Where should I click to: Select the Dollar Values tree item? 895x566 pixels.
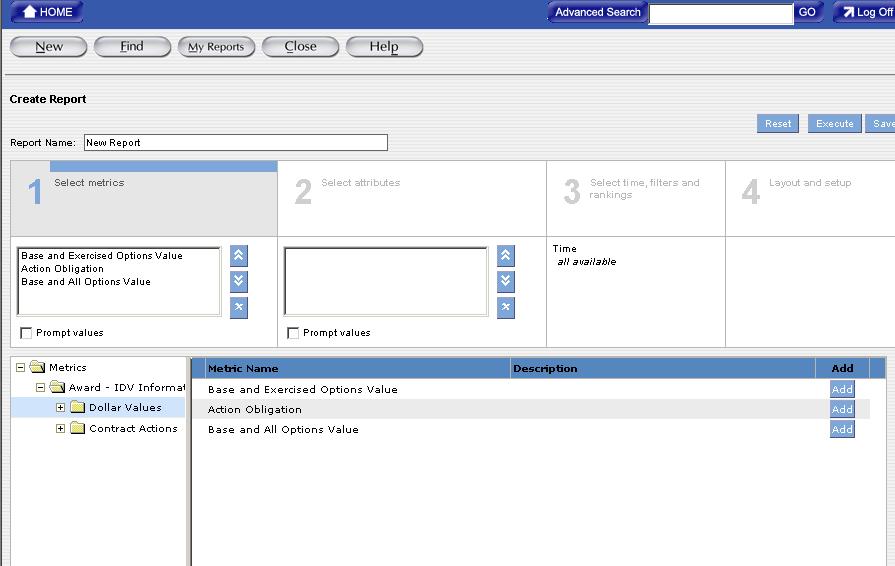point(125,407)
